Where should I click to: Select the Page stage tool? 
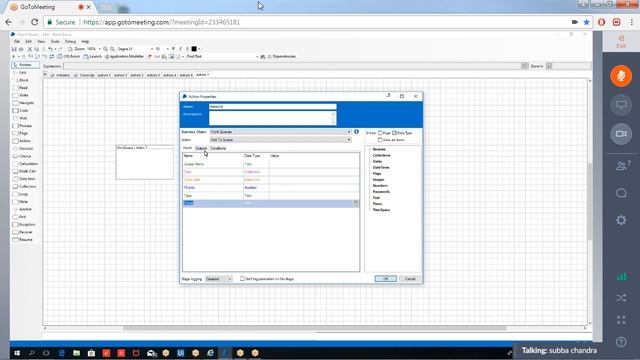pyautogui.click(x=21, y=133)
